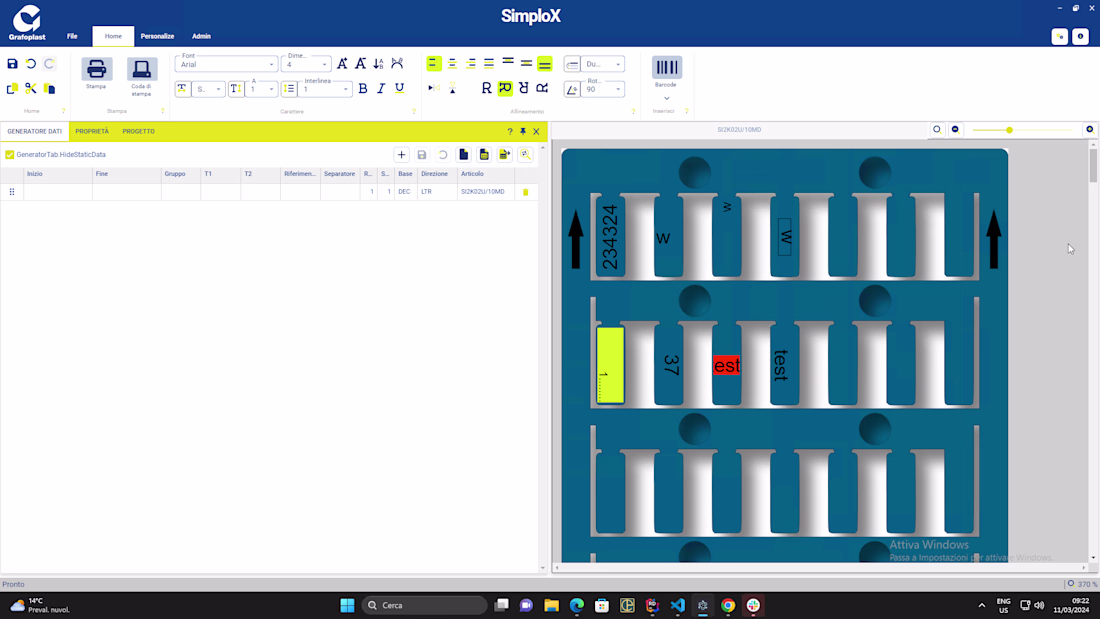The width and height of the screenshot is (1100, 619).
Task: Align text left
Action: 434,64
